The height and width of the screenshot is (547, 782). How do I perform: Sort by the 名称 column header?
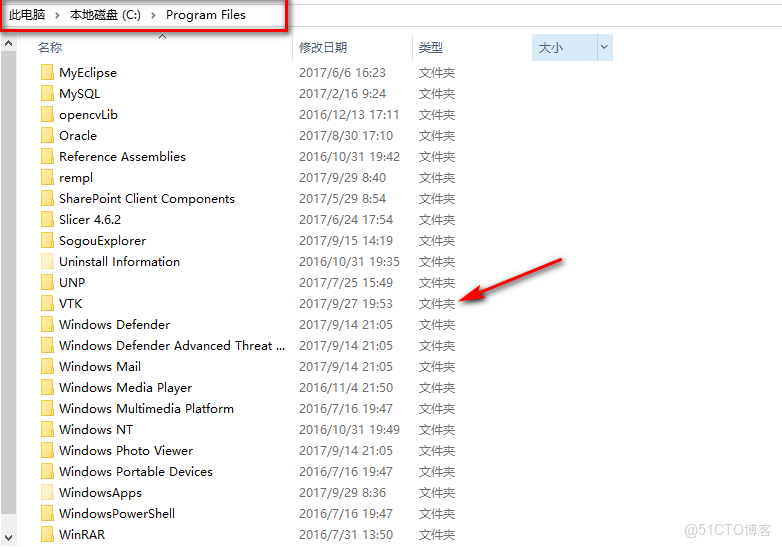click(x=50, y=47)
